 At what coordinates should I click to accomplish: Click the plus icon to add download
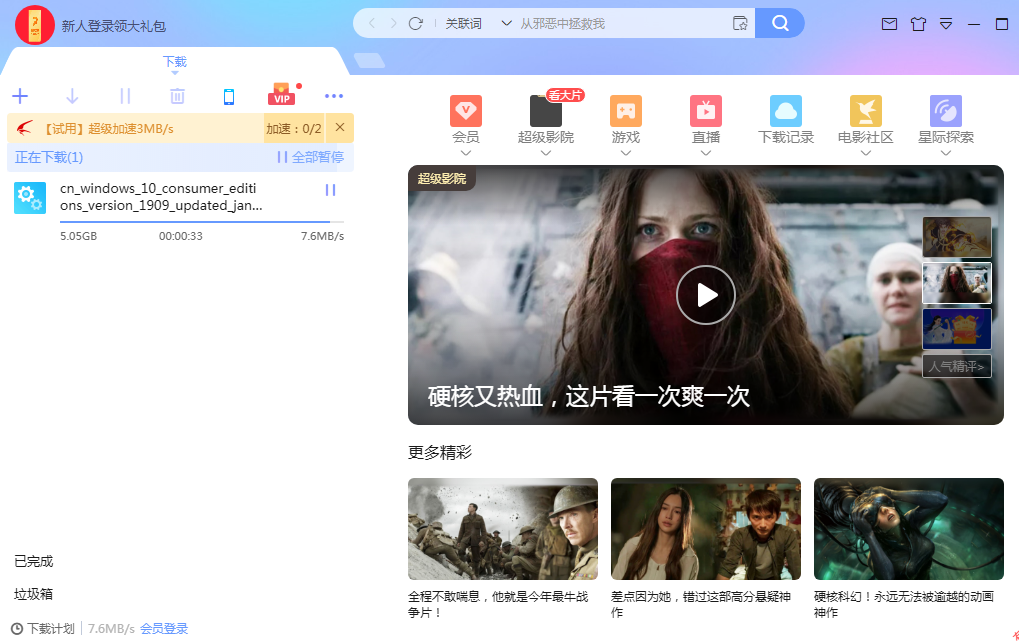[x=20, y=97]
